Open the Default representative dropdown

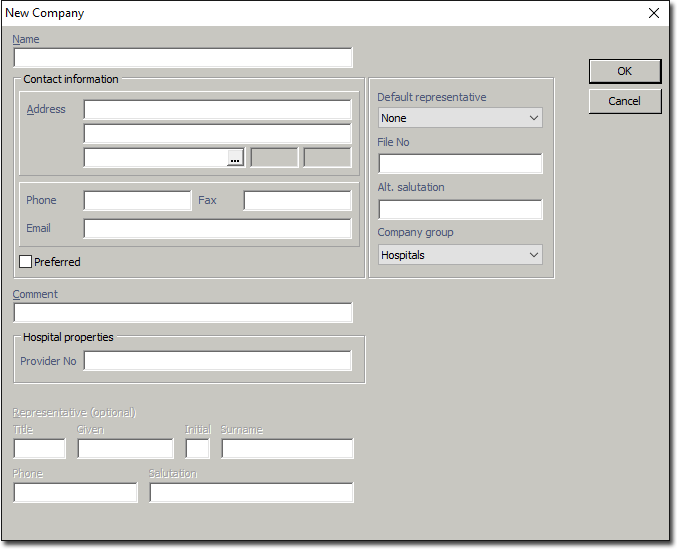pyautogui.click(x=460, y=118)
